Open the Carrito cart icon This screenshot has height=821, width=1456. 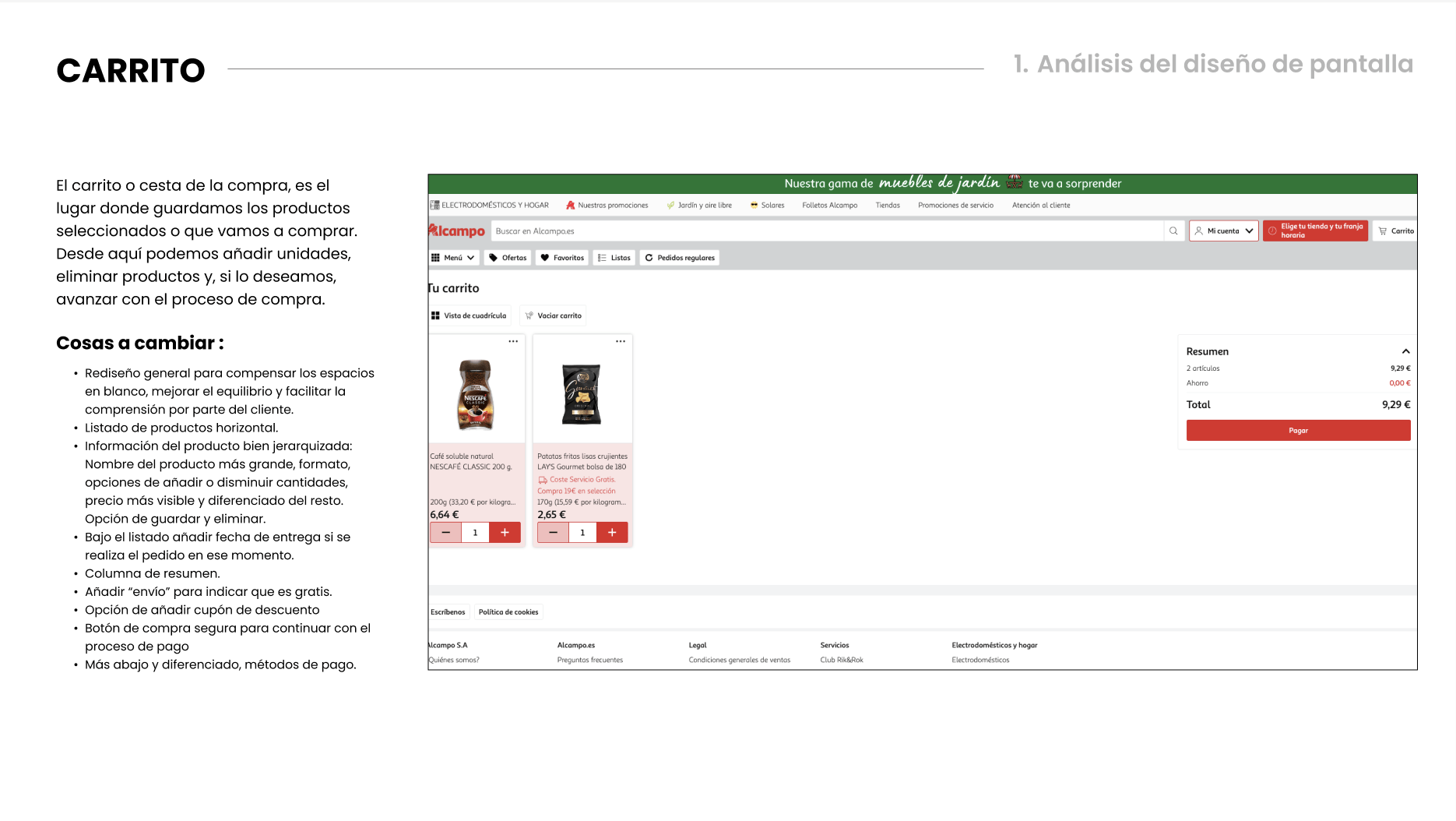[1396, 231]
